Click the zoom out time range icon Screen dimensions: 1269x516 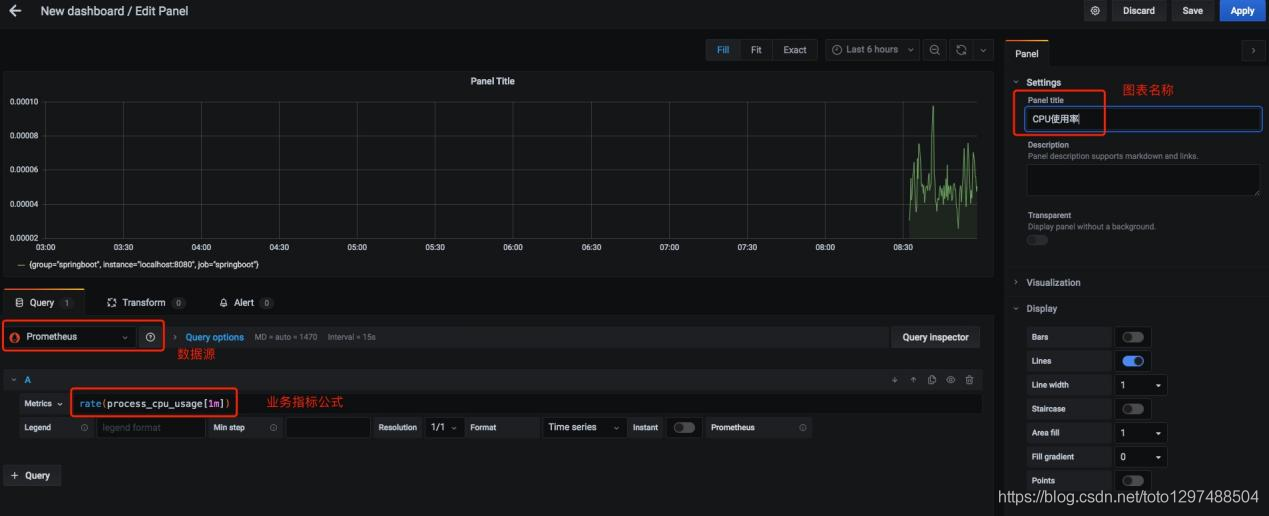(935, 50)
